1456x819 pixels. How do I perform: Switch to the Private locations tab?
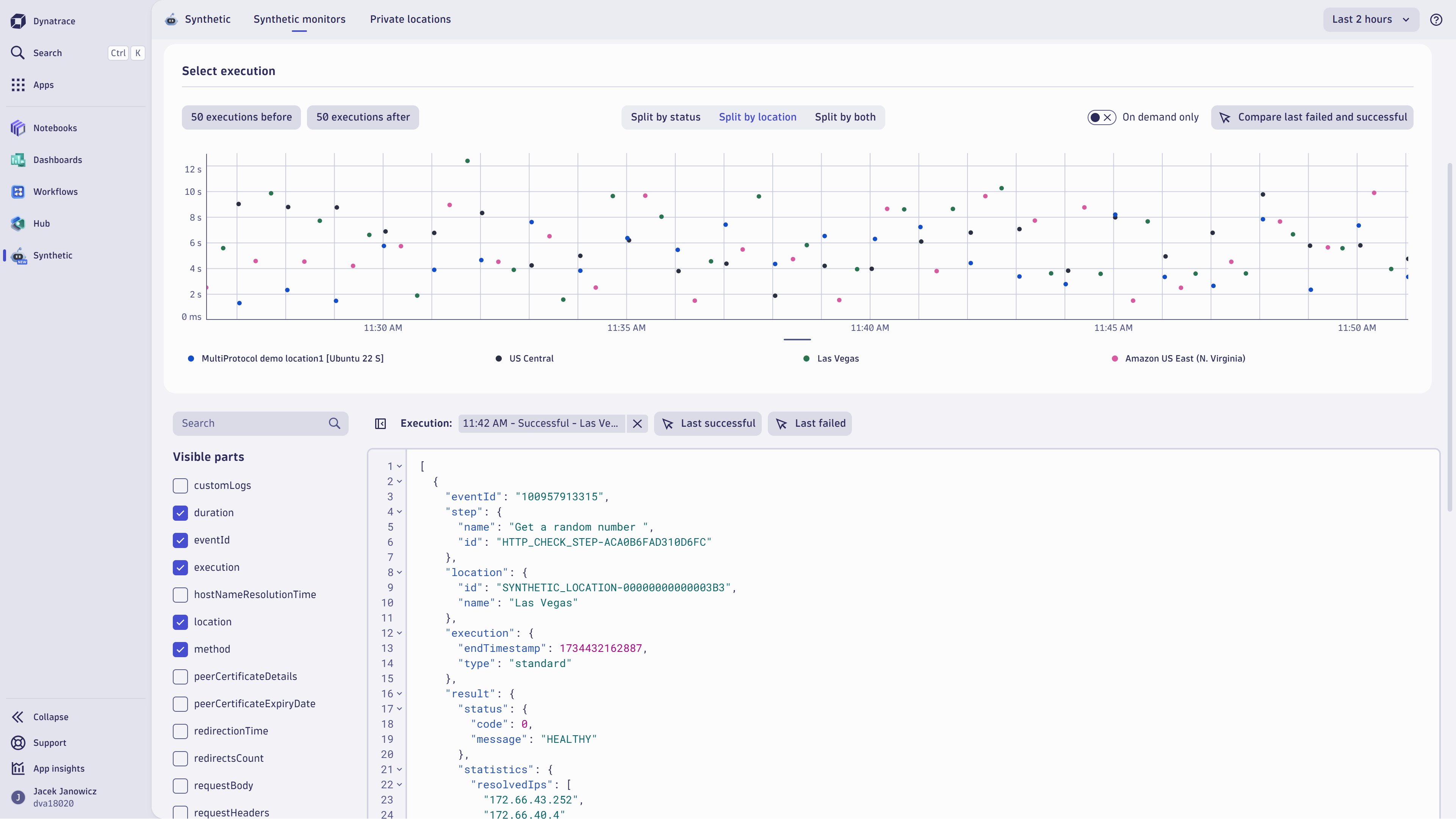(x=410, y=19)
